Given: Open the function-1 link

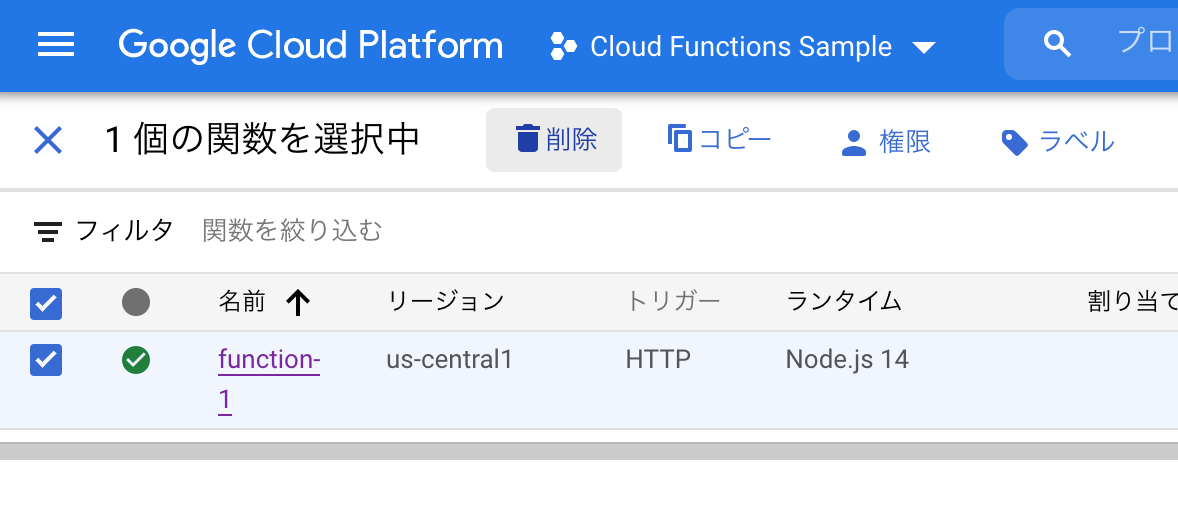Looking at the screenshot, I should click(x=269, y=380).
